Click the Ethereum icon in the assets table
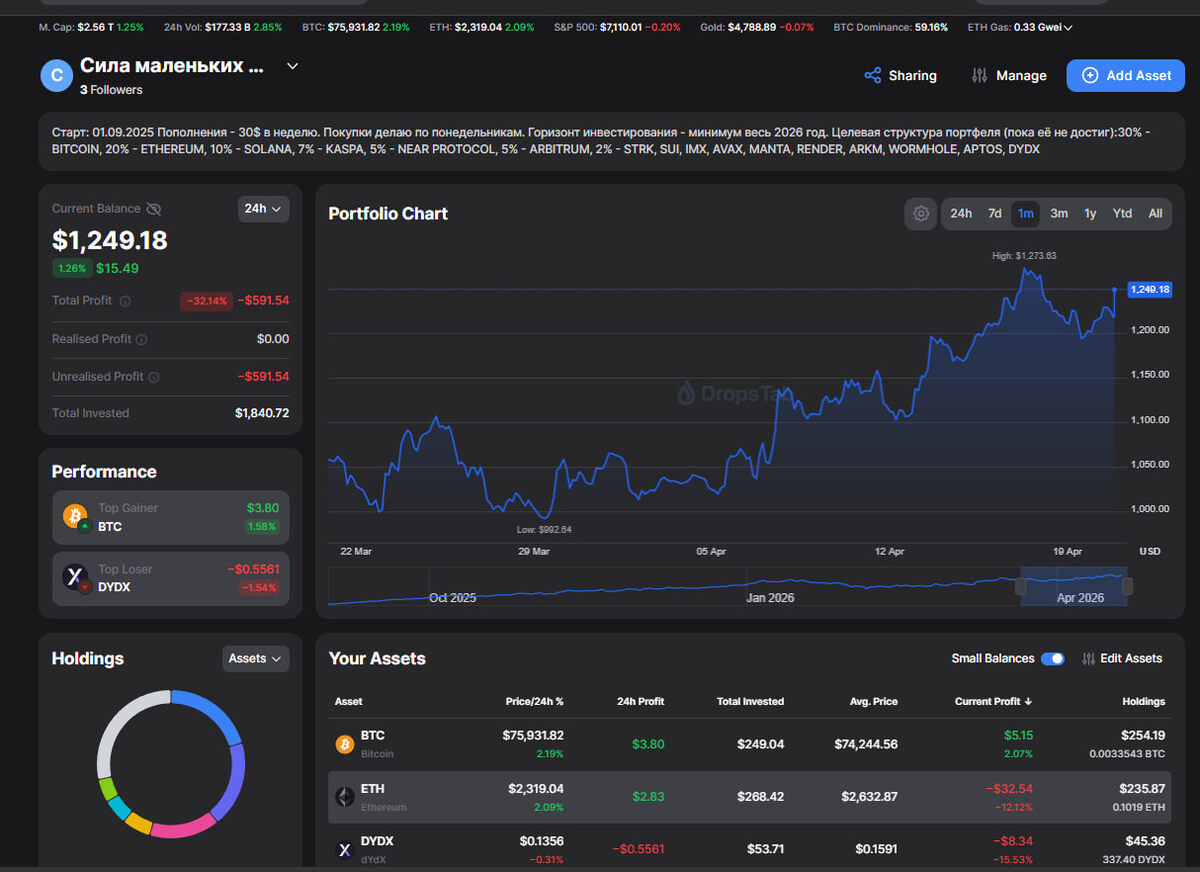This screenshot has height=872, width=1200. click(x=344, y=797)
